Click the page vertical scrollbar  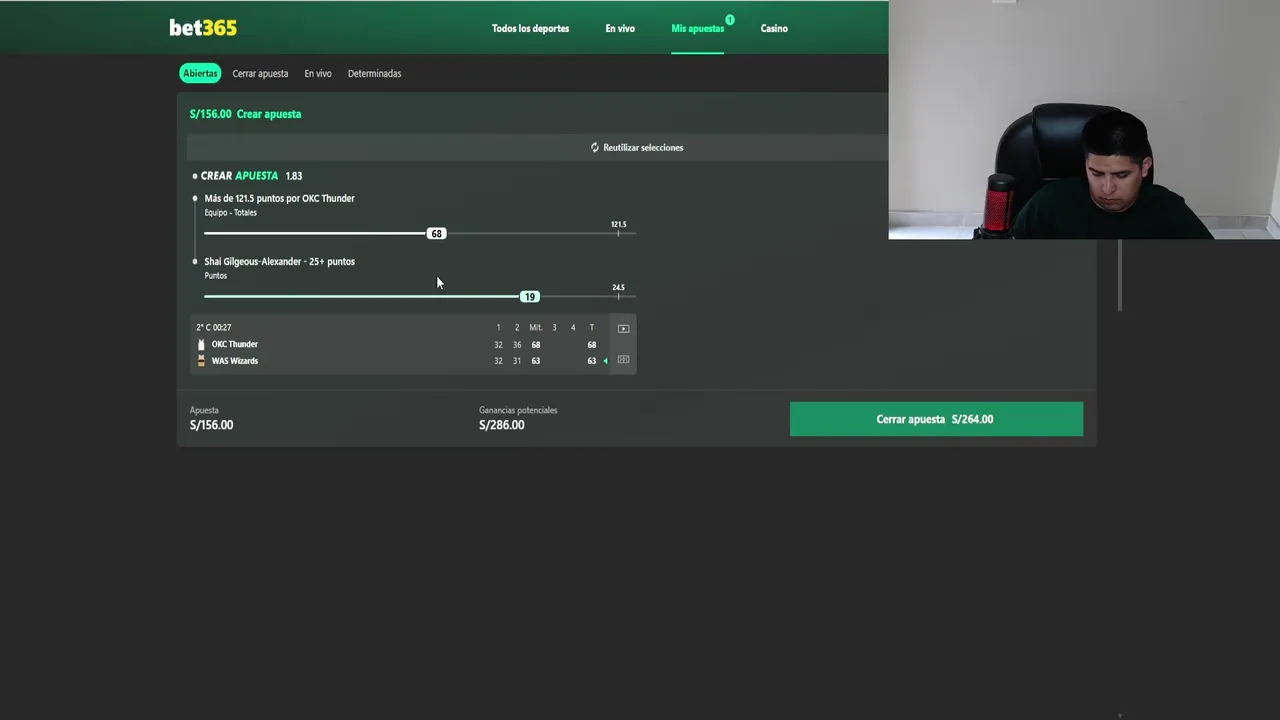pos(1119,275)
